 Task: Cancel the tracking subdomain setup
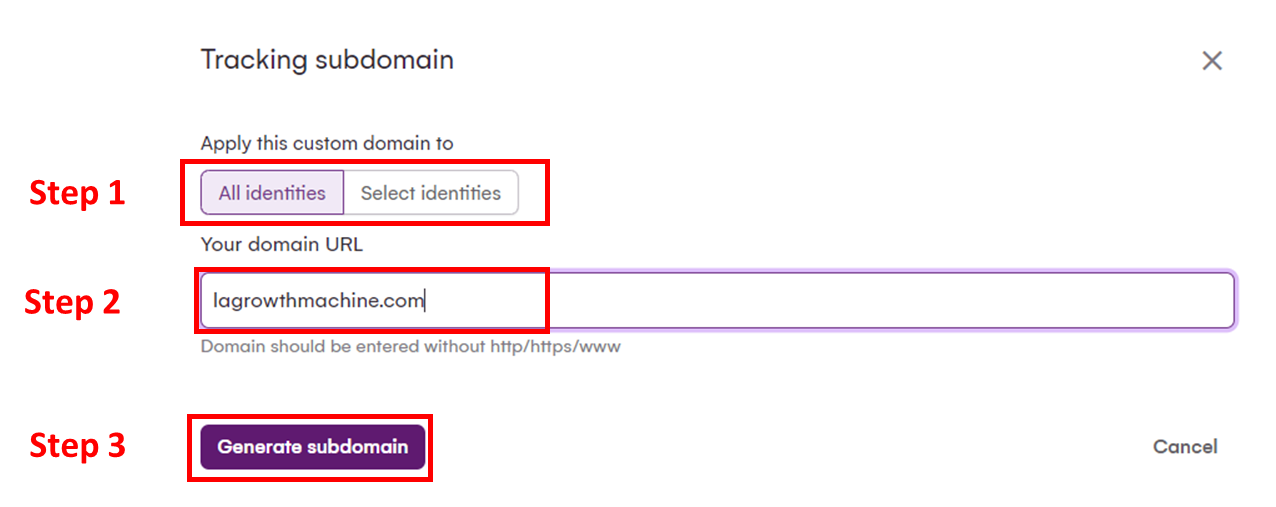(x=1185, y=447)
